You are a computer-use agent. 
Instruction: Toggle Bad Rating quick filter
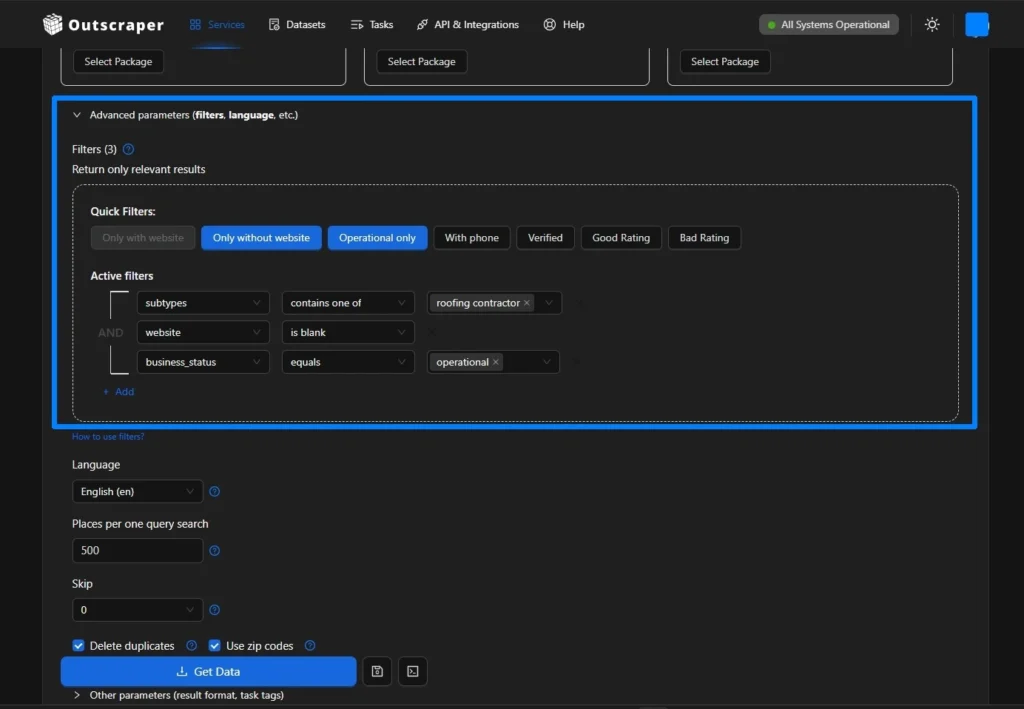tap(704, 238)
